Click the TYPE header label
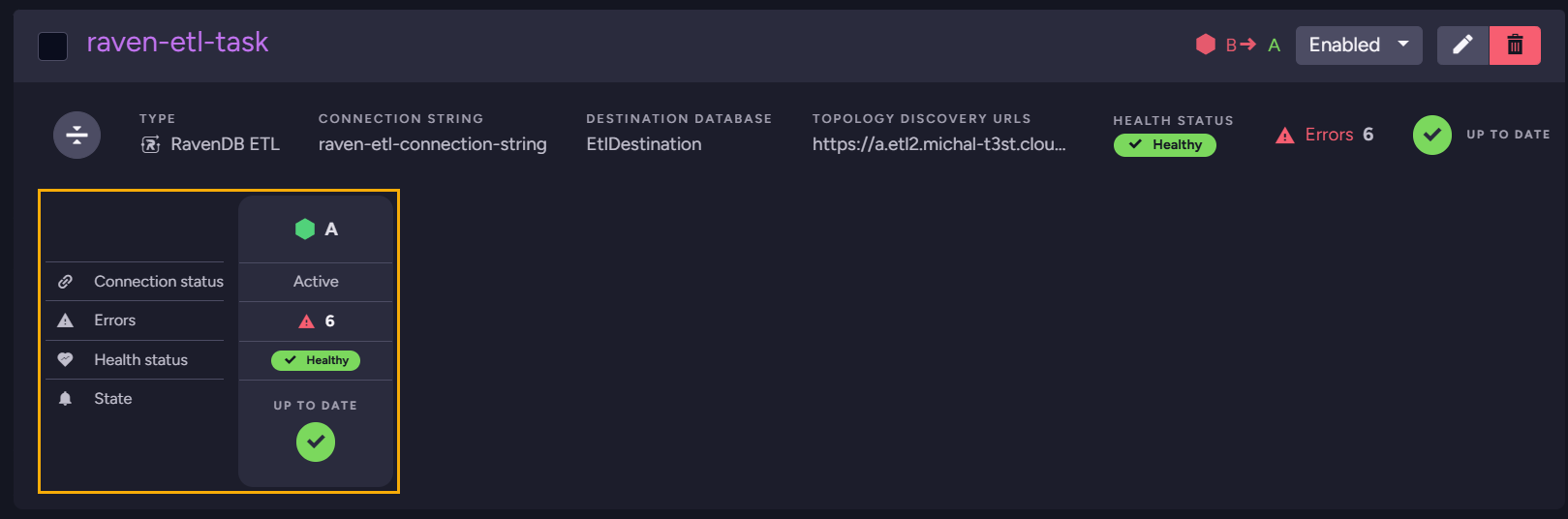This screenshot has height=519, width=1568. coord(158,119)
